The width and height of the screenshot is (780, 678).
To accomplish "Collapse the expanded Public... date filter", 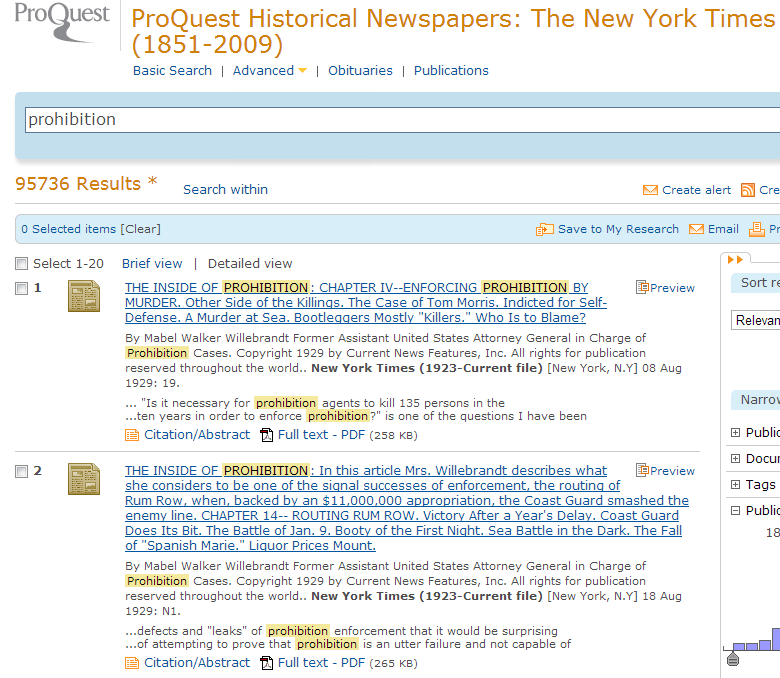I will [x=735, y=510].
